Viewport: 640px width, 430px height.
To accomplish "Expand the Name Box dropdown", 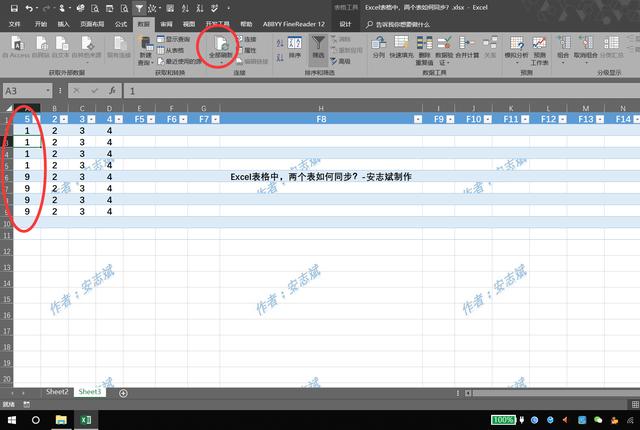I will tap(48, 91).
